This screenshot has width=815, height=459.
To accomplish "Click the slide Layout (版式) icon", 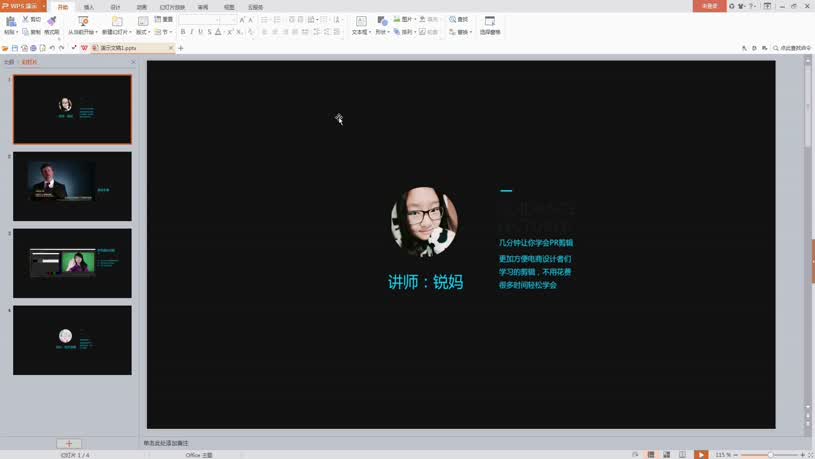I will (x=142, y=21).
